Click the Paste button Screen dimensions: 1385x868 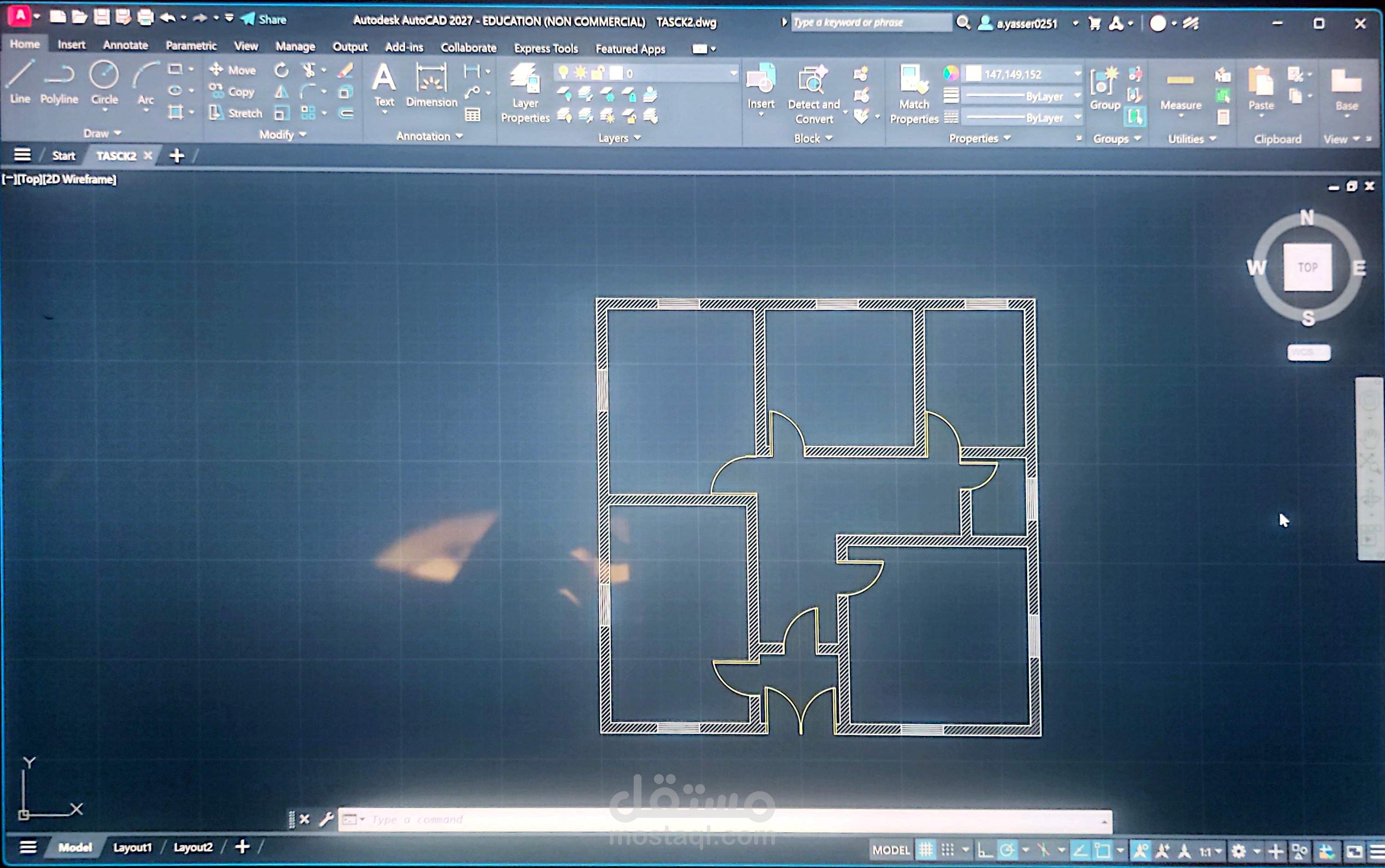(1261, 89)
